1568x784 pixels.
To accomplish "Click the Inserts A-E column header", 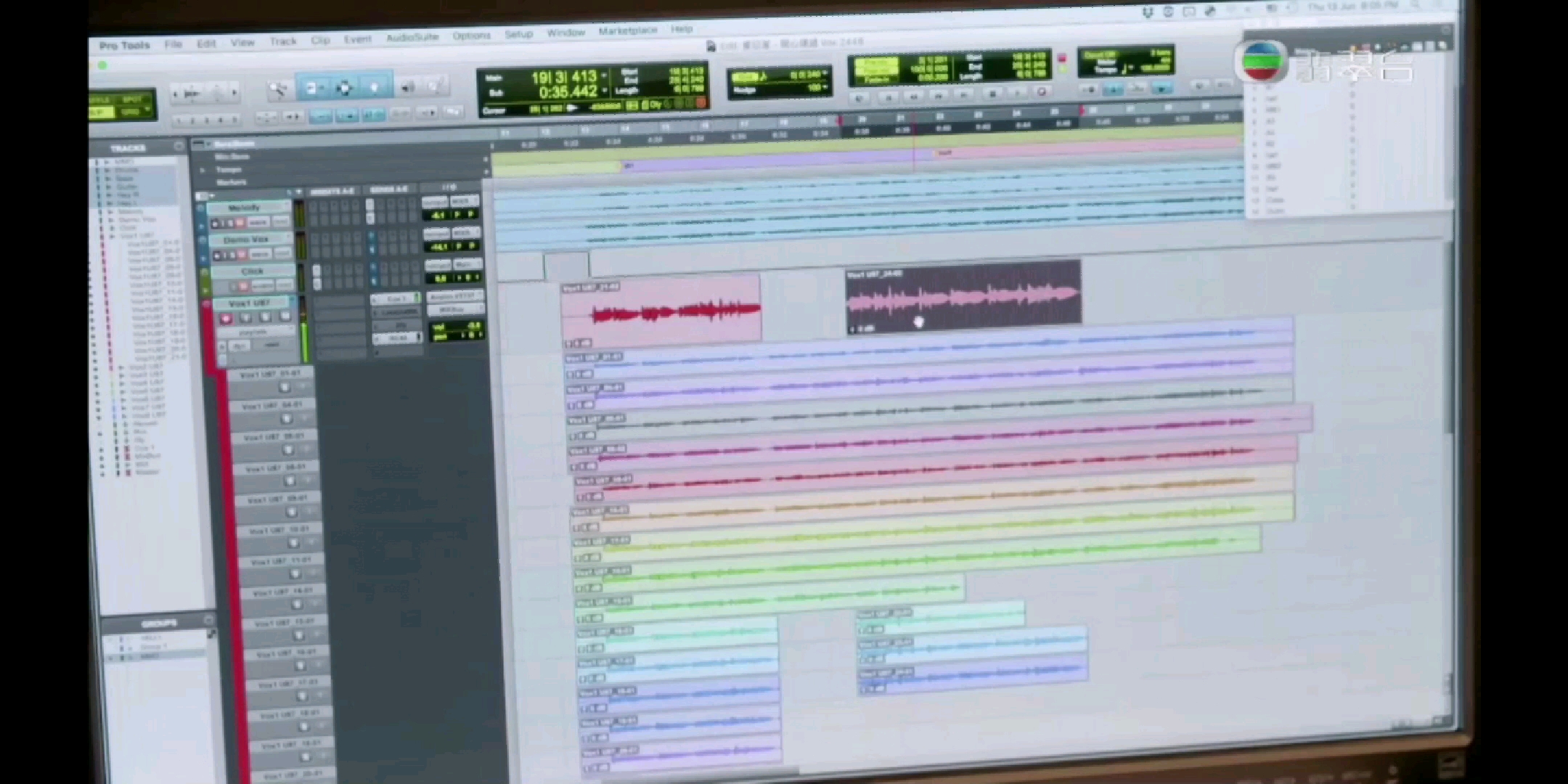I will click(332, 191).
